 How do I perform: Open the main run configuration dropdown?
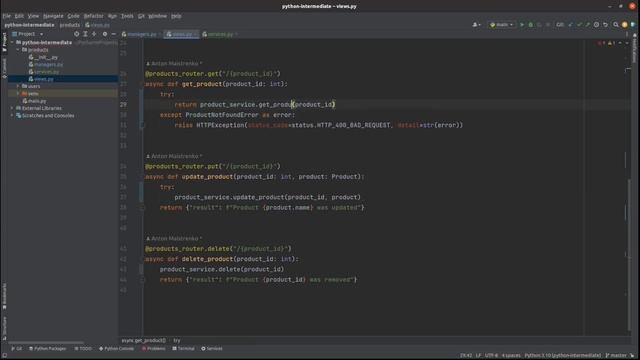501,25
